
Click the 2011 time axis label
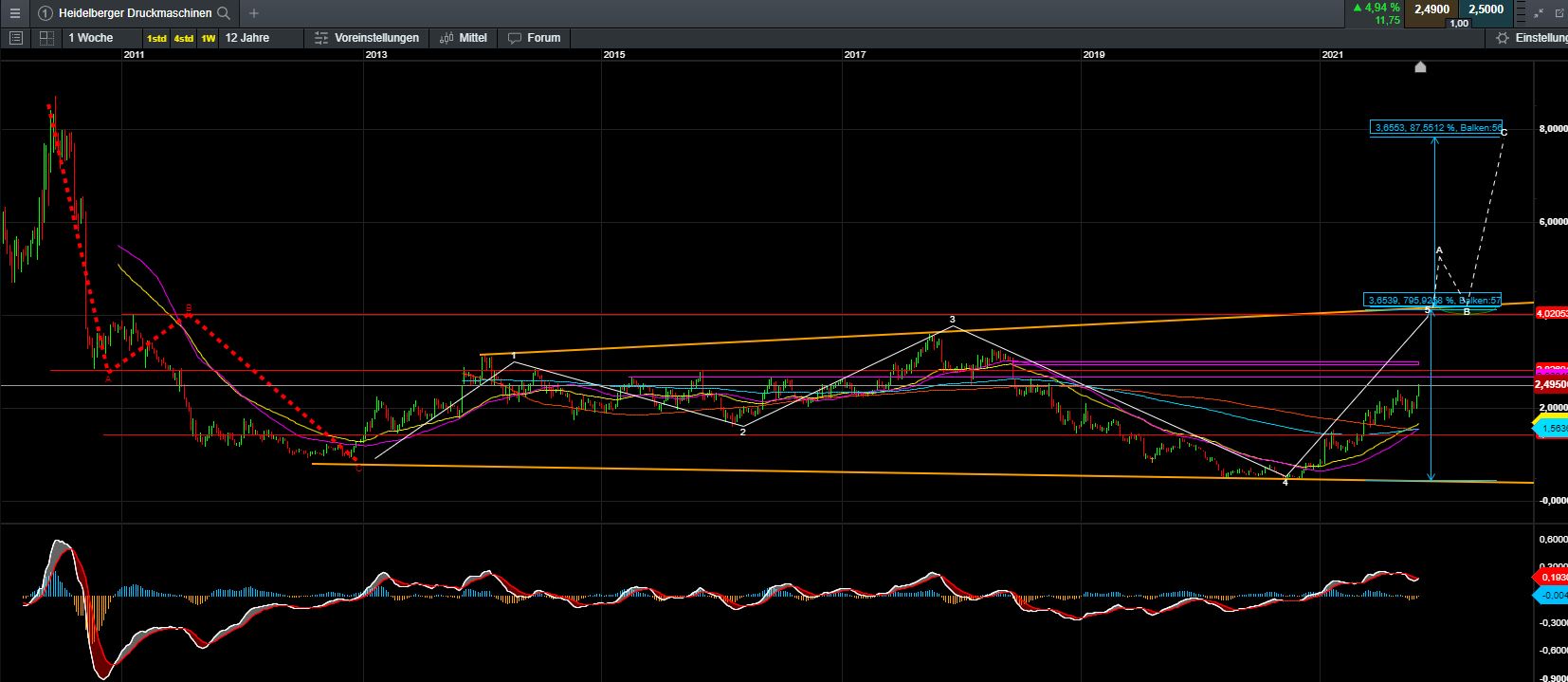click(134, 55)
